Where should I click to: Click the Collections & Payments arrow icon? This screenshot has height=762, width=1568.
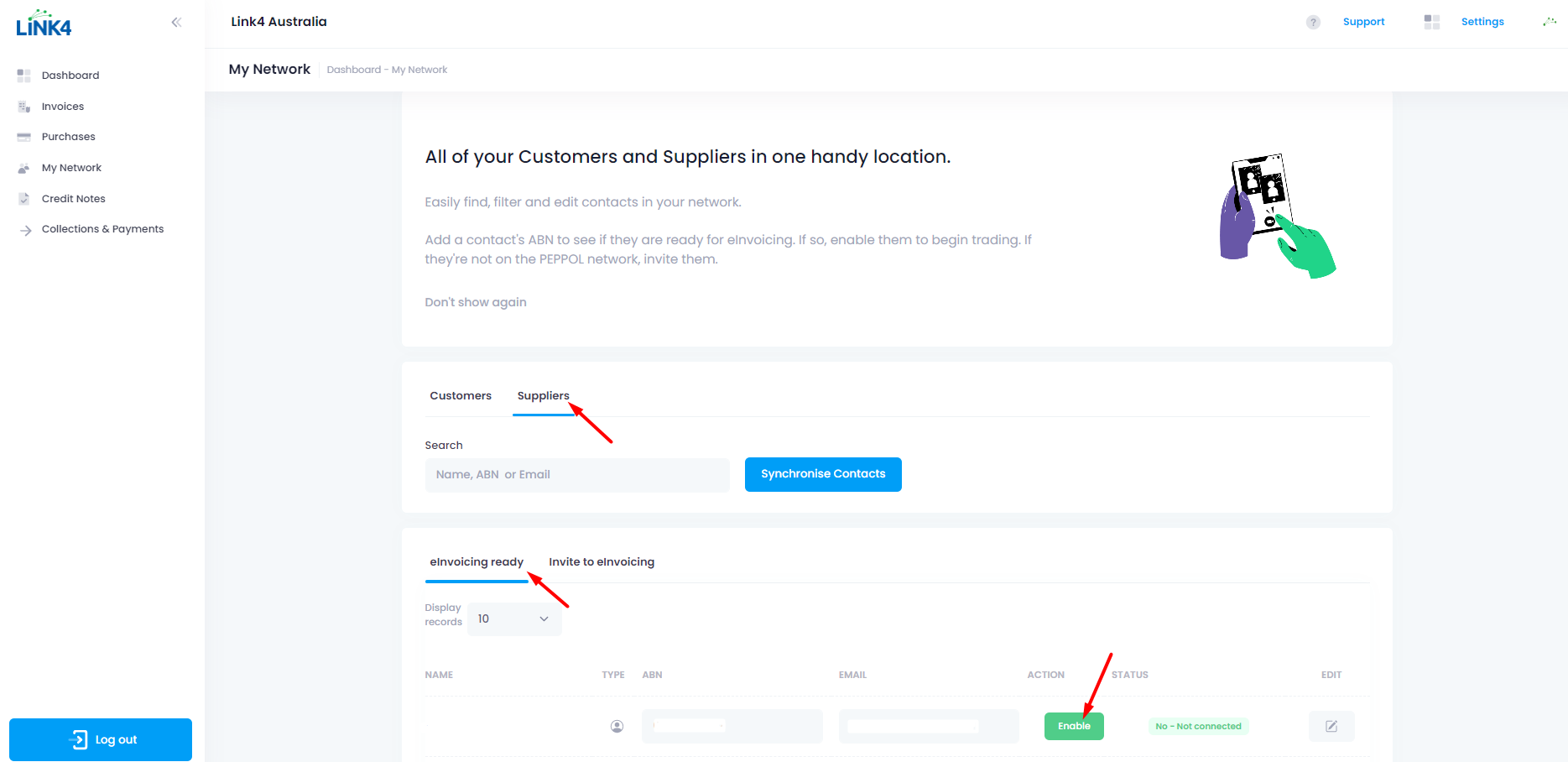[x=26, y=230]
